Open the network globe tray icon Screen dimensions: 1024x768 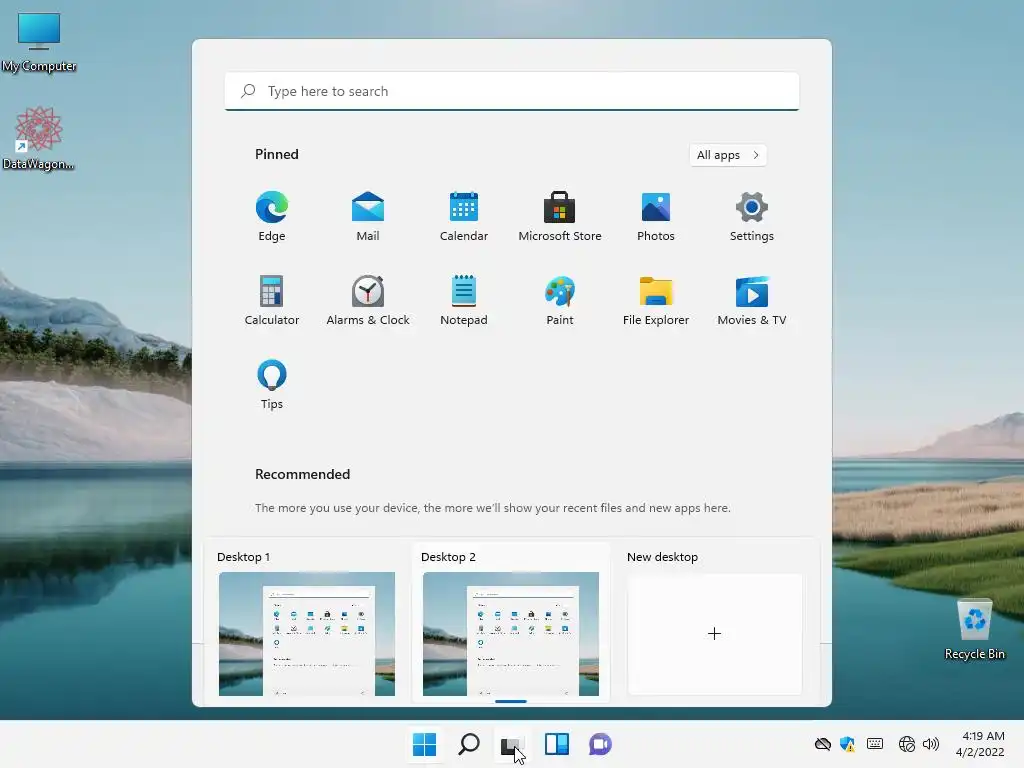point(906,744)
